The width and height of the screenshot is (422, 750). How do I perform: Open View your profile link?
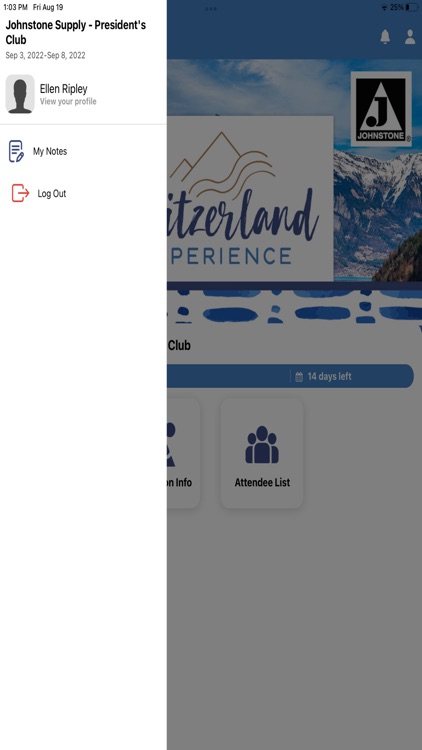coord(68,101)
